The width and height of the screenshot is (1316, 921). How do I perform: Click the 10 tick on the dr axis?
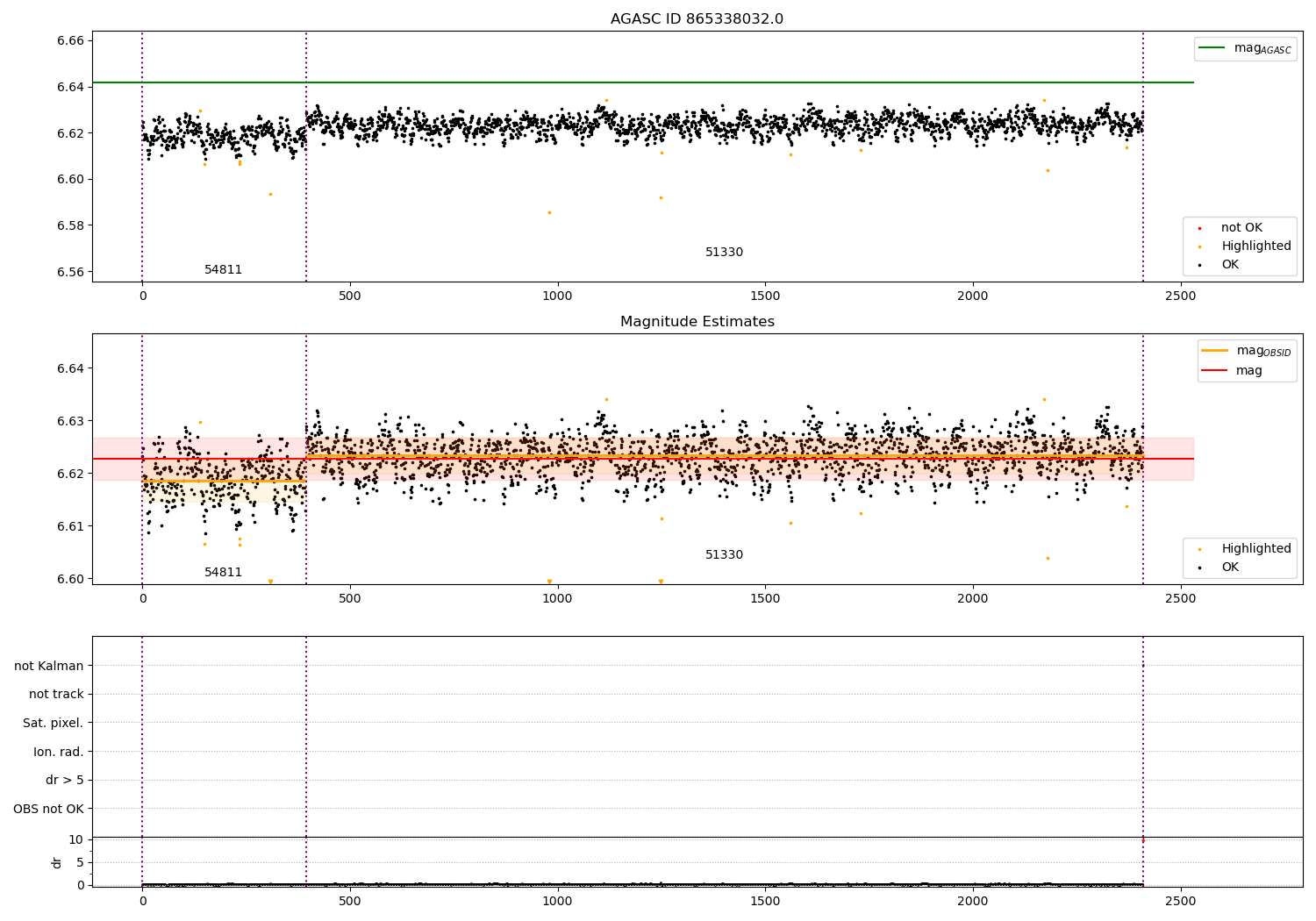tap(76, 840)
